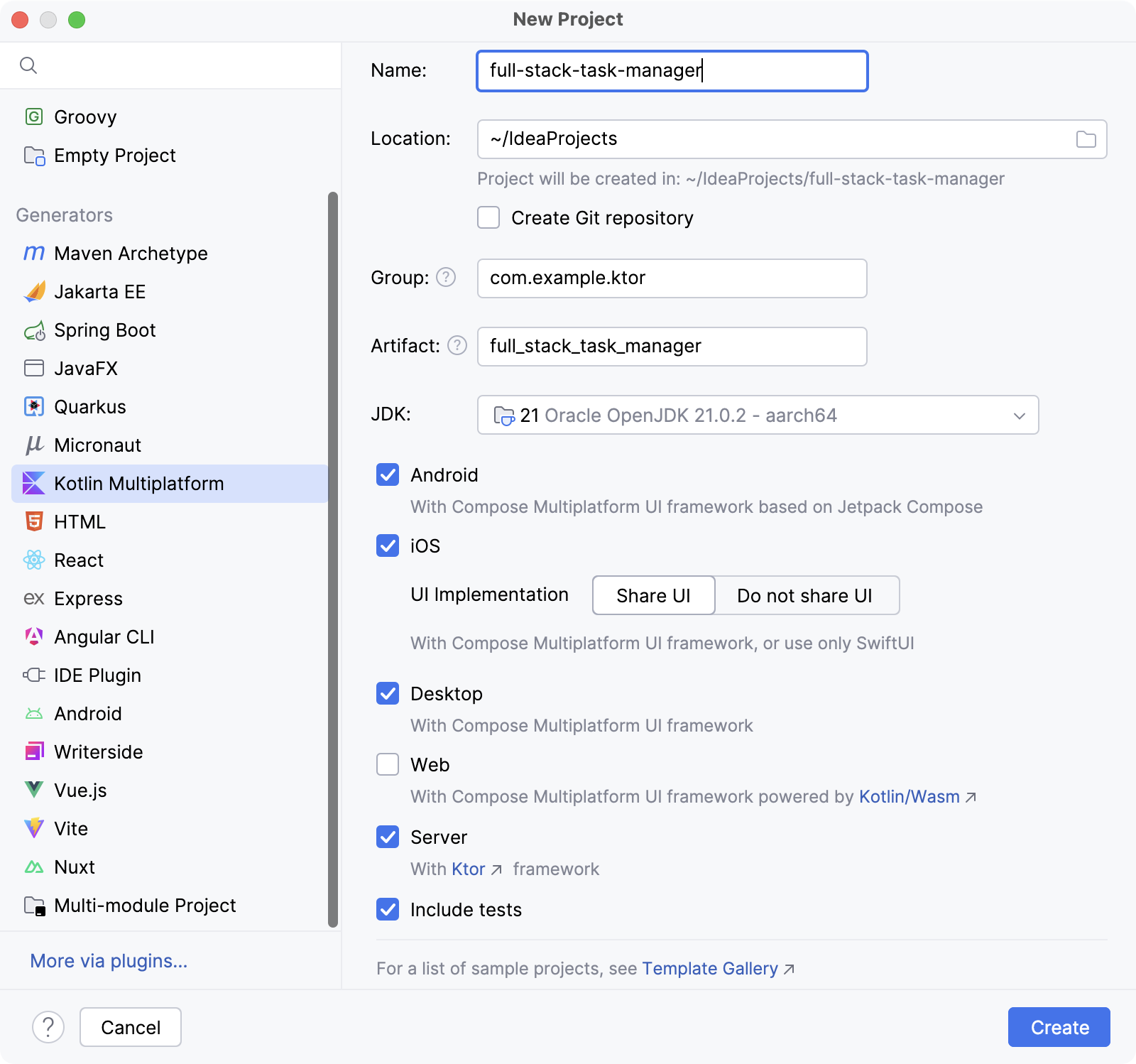1136x1064 pixels.
Task: Show help for the Artifact field
Action: pos(457,345)
